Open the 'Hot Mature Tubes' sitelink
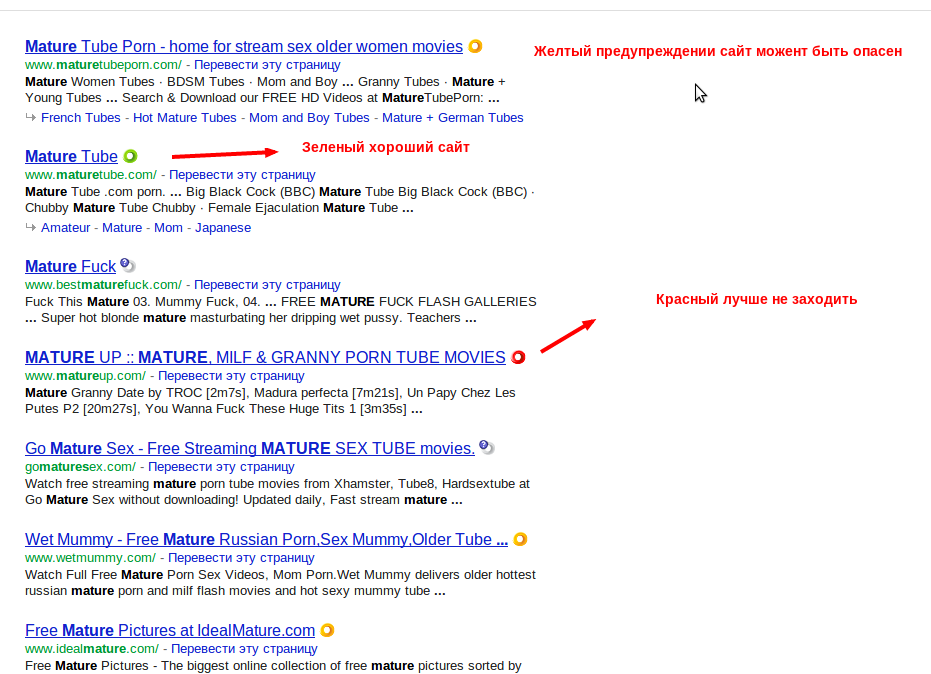 point(185,118)
